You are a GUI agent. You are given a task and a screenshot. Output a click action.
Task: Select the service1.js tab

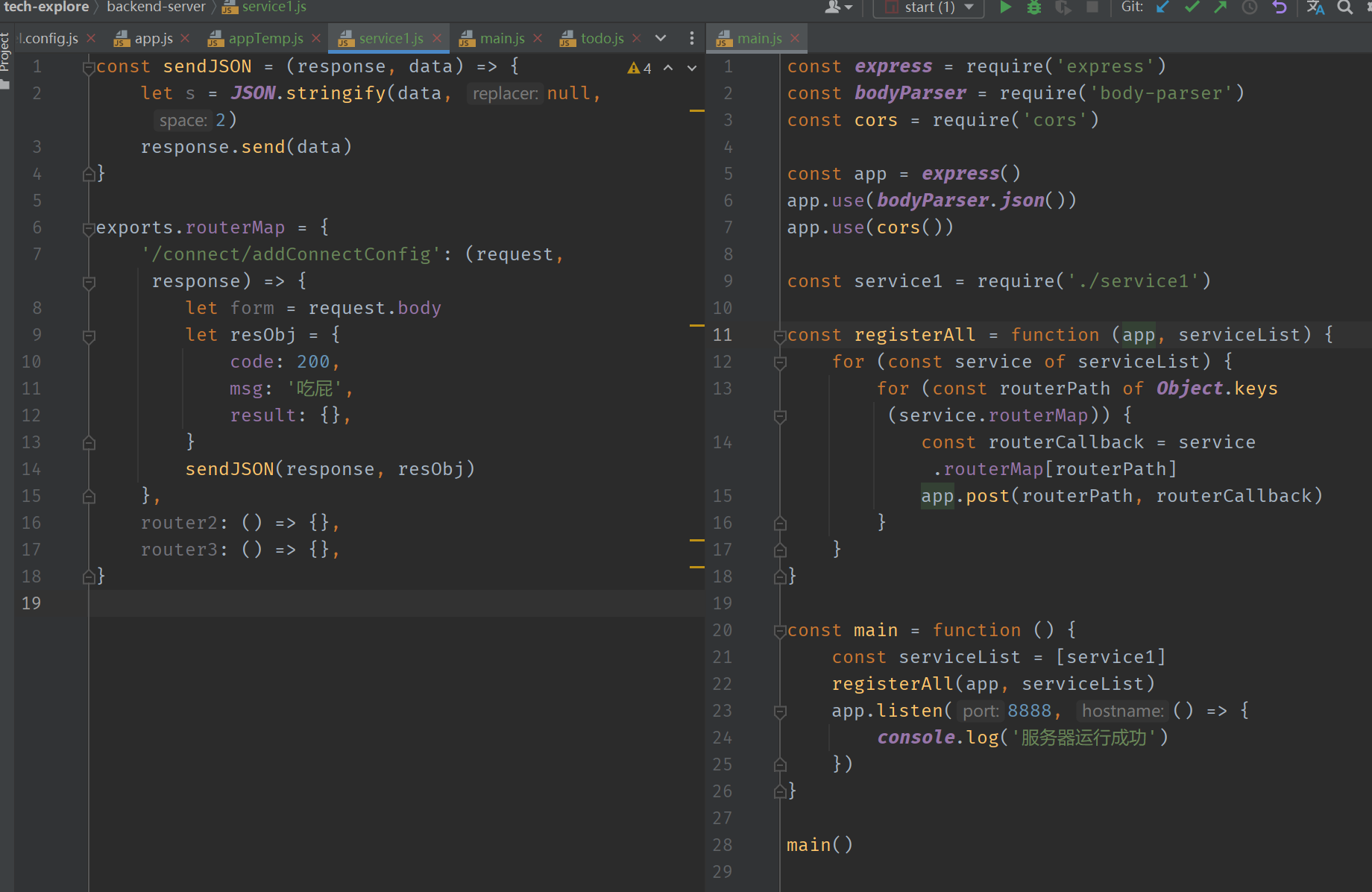point(391,38)
